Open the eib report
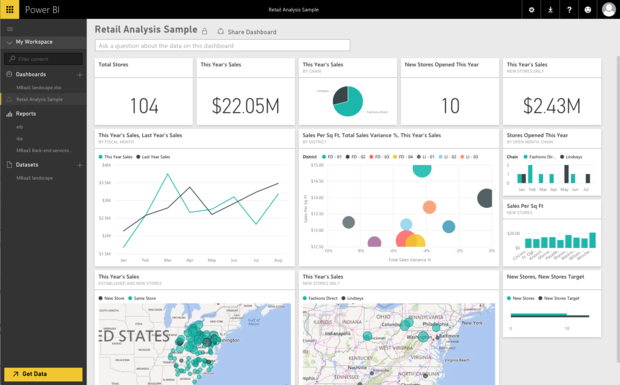Screen dimensions: 620x385 [20, 127]
